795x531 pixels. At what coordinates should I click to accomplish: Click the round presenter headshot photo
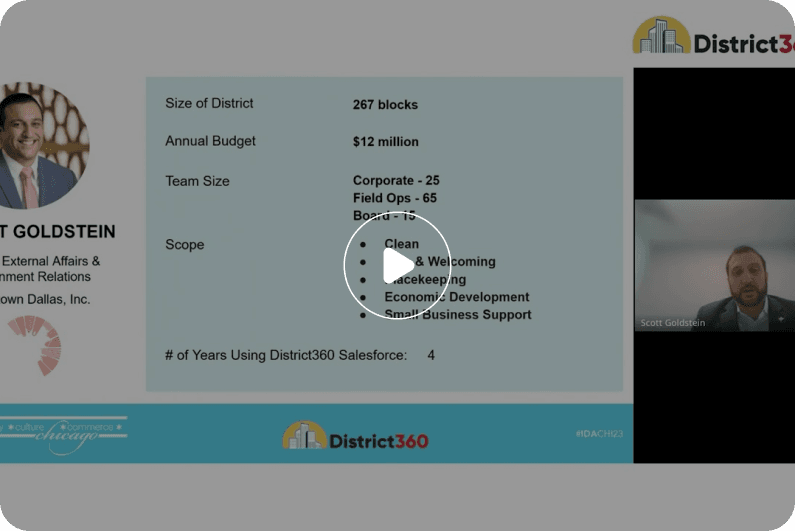(x=44, y=146)
